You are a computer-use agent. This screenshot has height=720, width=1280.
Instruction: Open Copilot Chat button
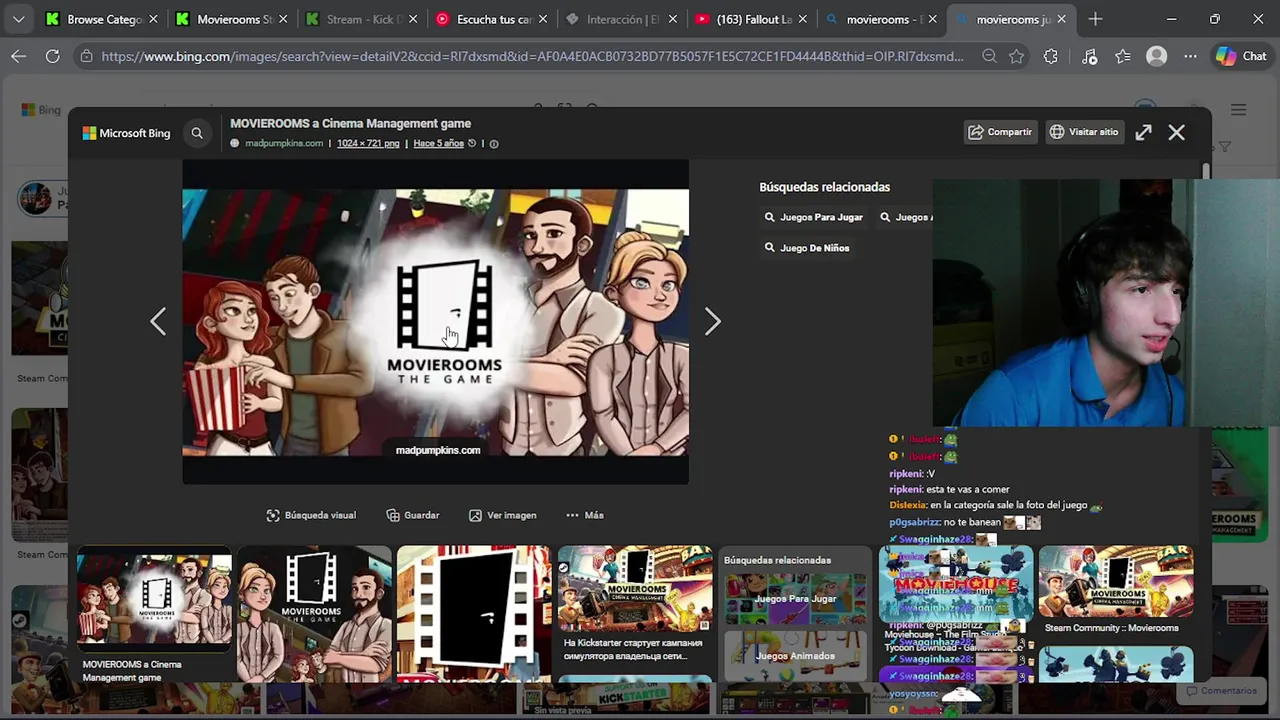click(x=1241, y=57)
